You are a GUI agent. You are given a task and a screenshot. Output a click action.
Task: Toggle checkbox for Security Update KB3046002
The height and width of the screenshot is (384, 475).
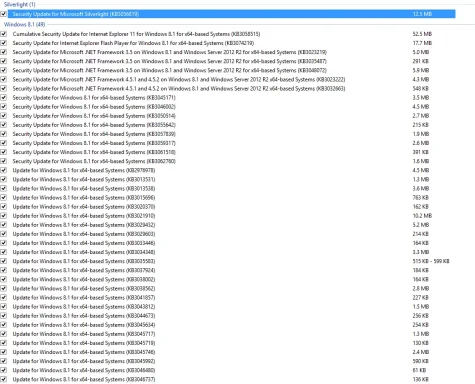click(x=4, y=107)
